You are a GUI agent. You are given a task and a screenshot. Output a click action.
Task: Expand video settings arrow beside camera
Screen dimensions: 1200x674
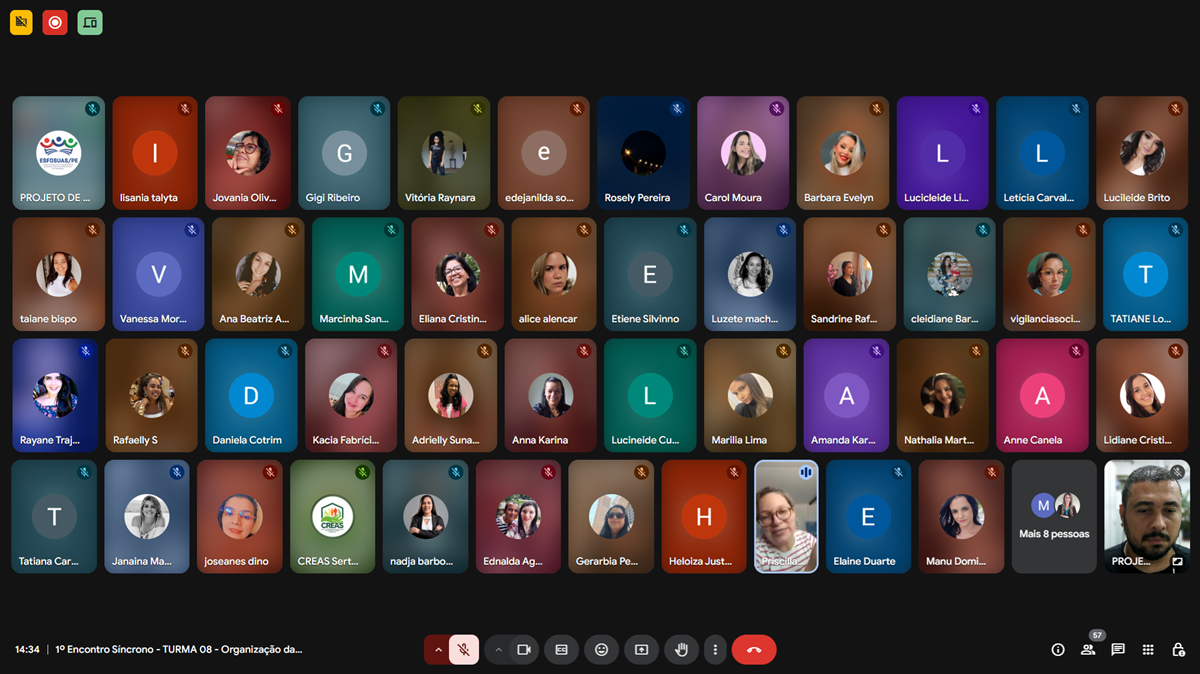point(498,650)
